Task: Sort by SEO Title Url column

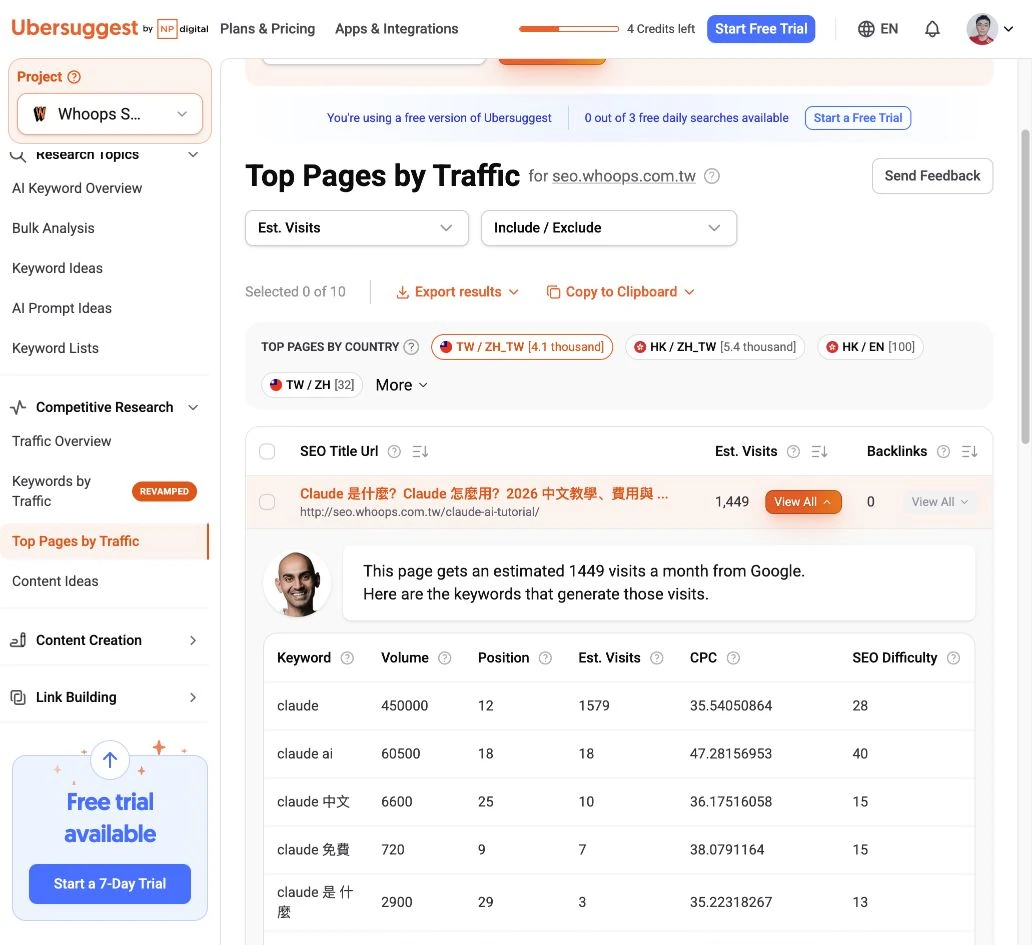Action: click(x=420, y=451)
